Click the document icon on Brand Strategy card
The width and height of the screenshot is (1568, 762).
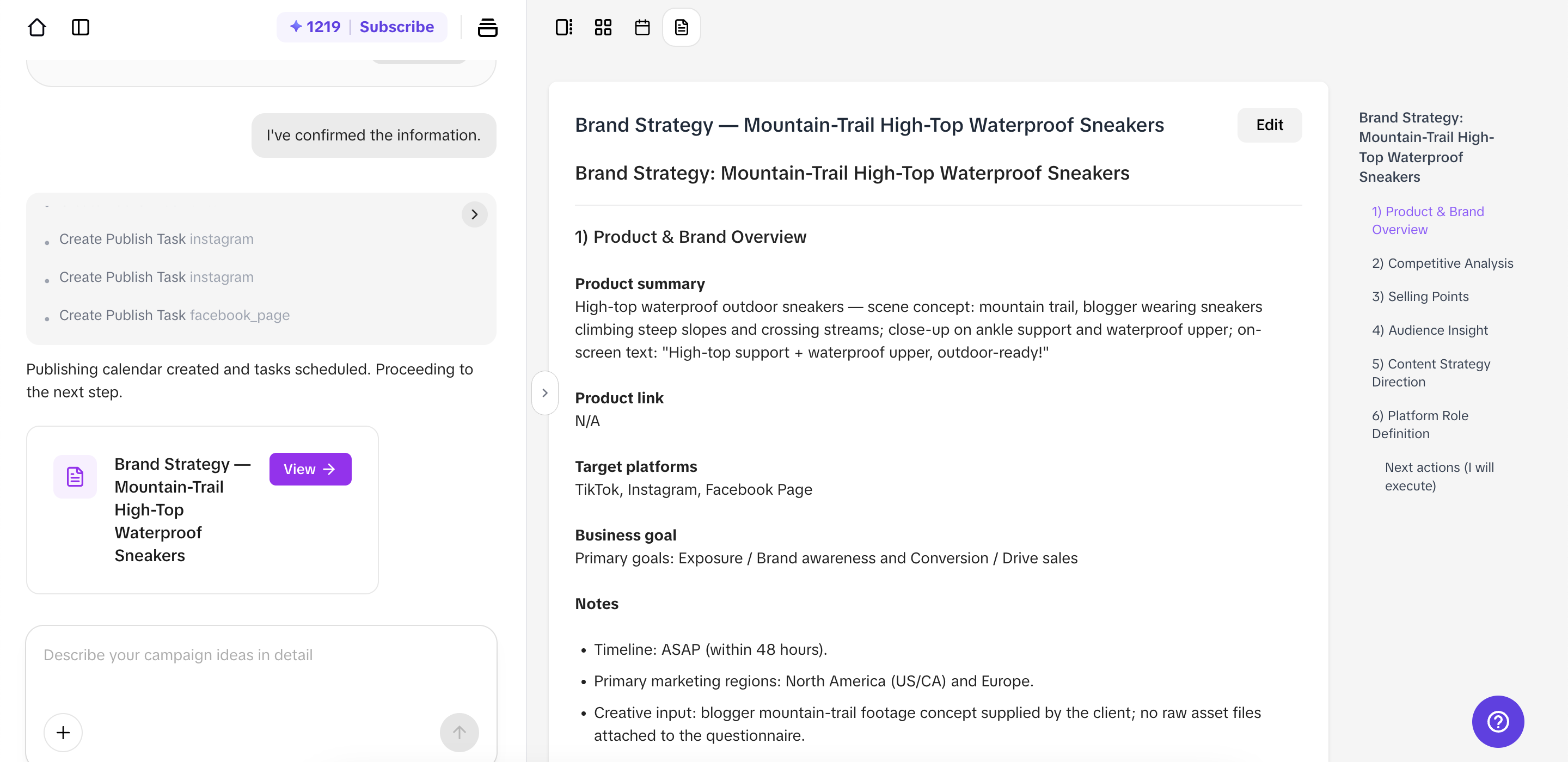(x=74, y=477)
